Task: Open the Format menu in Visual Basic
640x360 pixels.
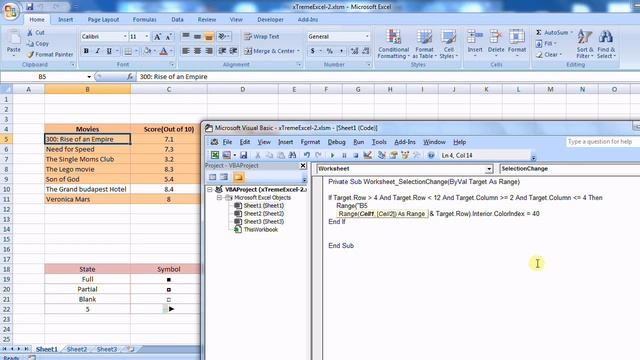Action: click(x=310, y=142)
